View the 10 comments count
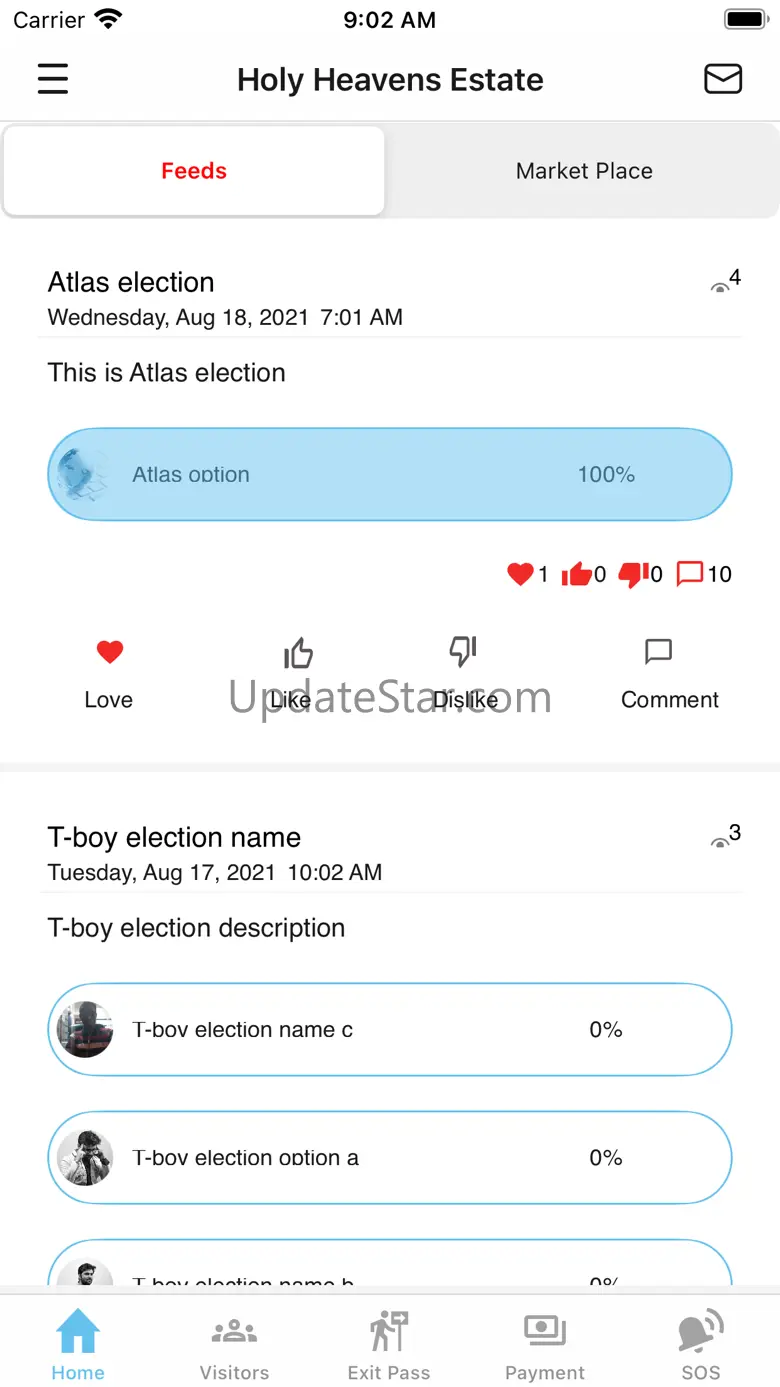780x1387 pixels. [705, 574]
